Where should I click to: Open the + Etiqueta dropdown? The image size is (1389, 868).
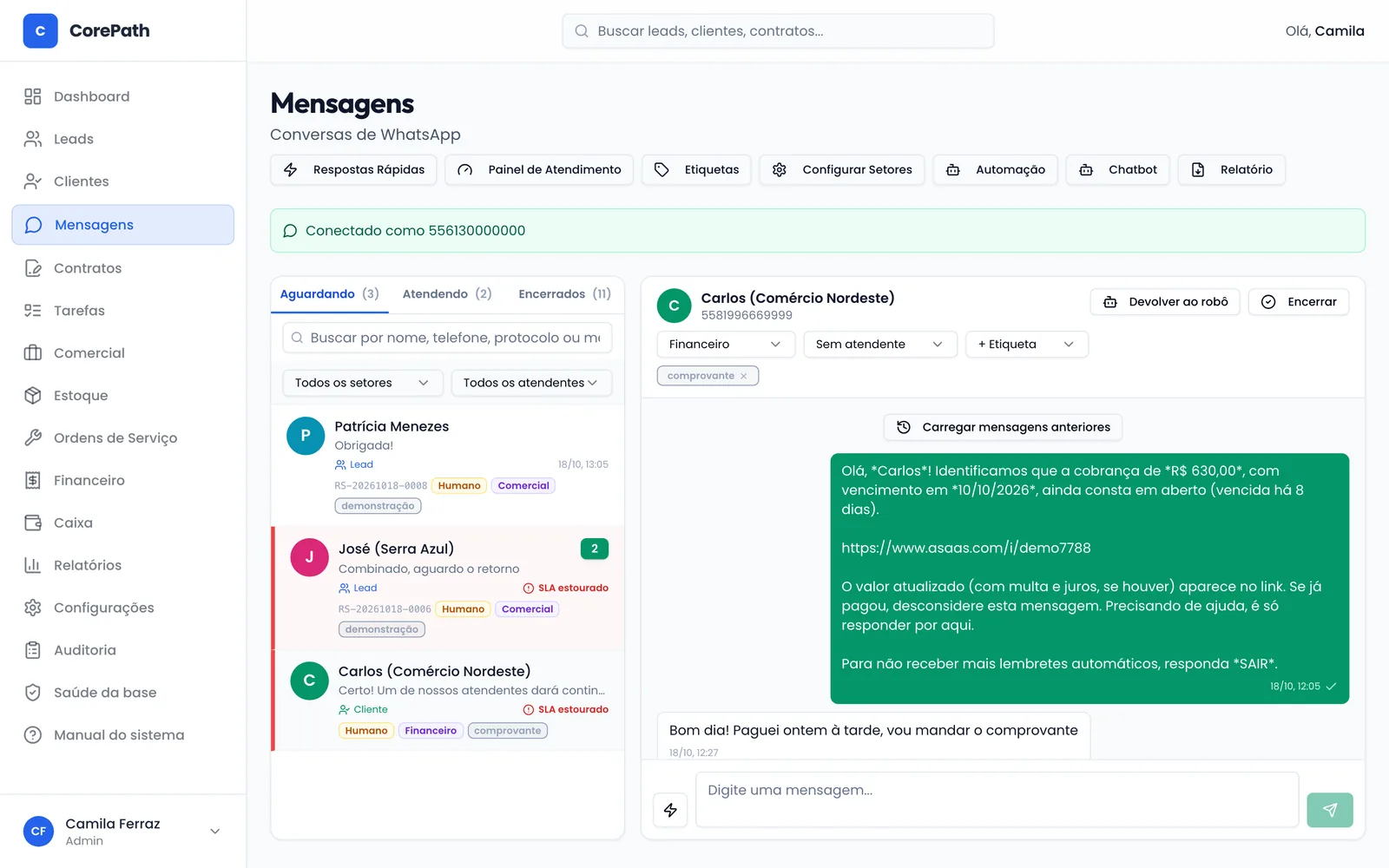coord(1027,345)
